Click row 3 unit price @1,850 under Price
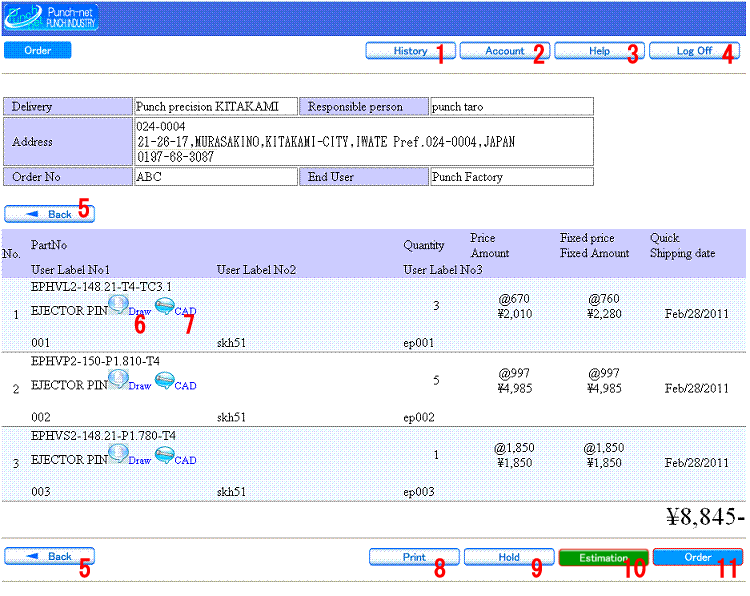Viewport: 750px width, 596px height. tap(514, 448)
